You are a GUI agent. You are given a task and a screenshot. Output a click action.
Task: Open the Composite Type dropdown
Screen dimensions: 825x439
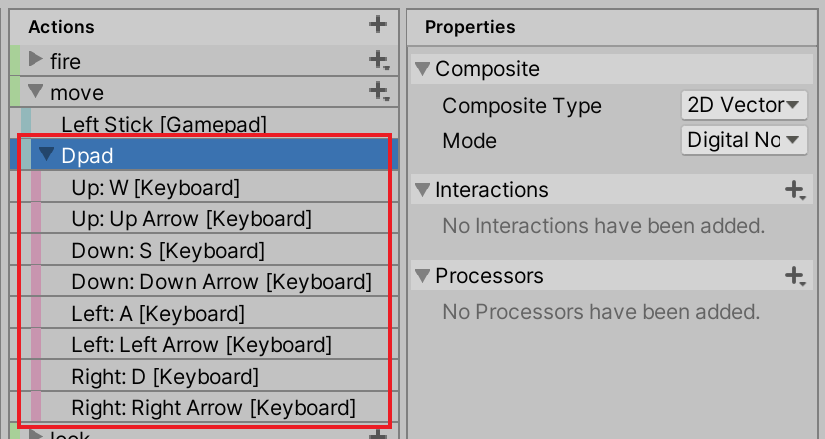pos(743,105)
